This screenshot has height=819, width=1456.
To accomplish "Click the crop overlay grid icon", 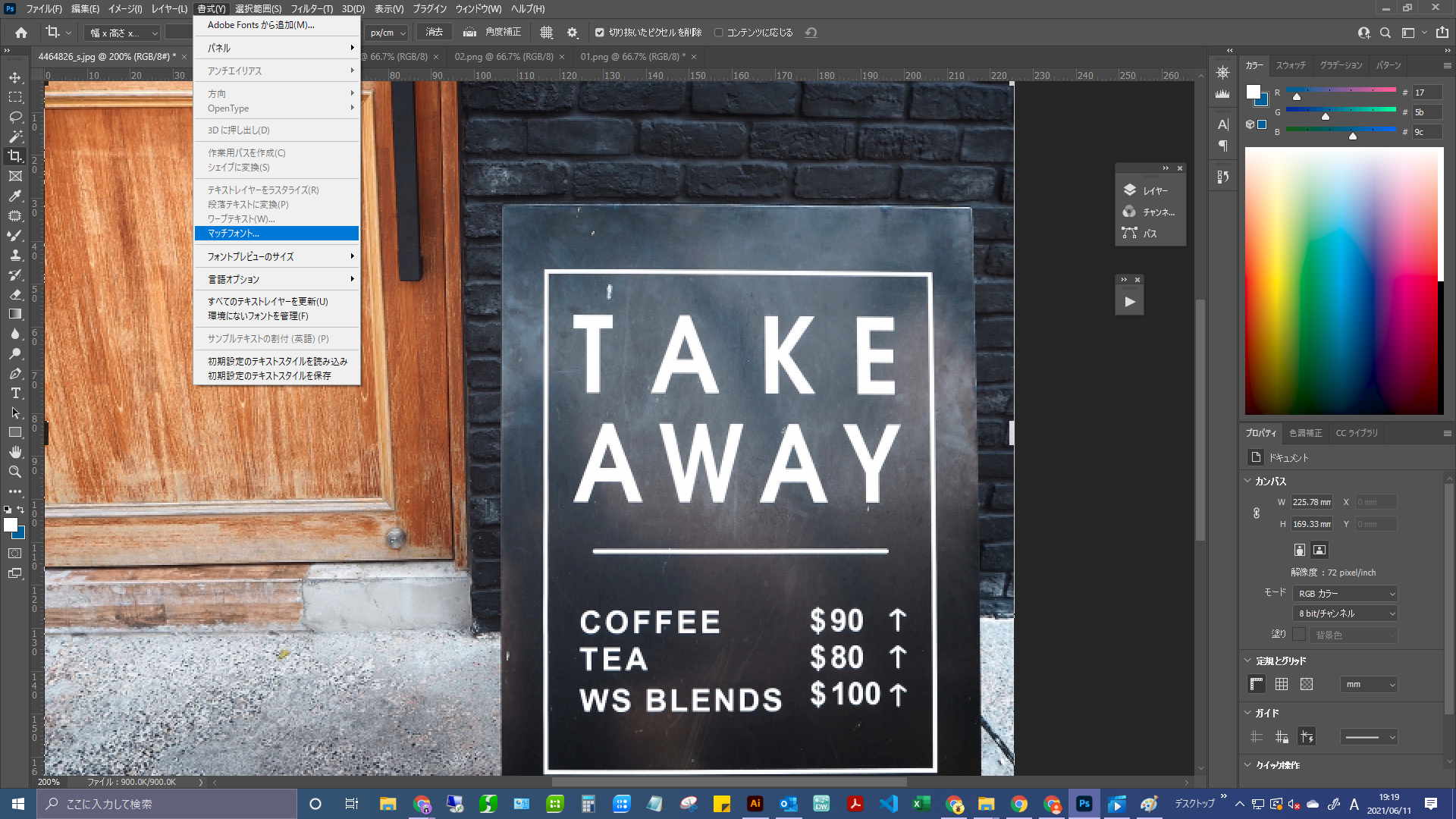I will (x=546, y=33).
